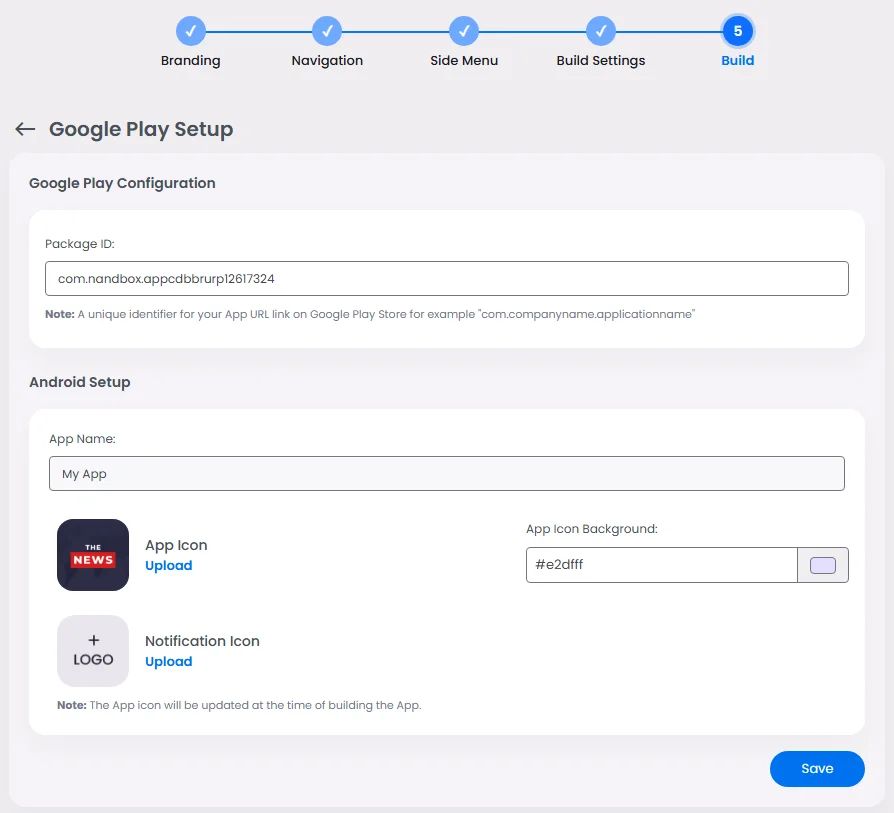Image resolution: width=894 pixels, height=813 pixels.
Task: Click the Package ID input field
Action: 446,278
